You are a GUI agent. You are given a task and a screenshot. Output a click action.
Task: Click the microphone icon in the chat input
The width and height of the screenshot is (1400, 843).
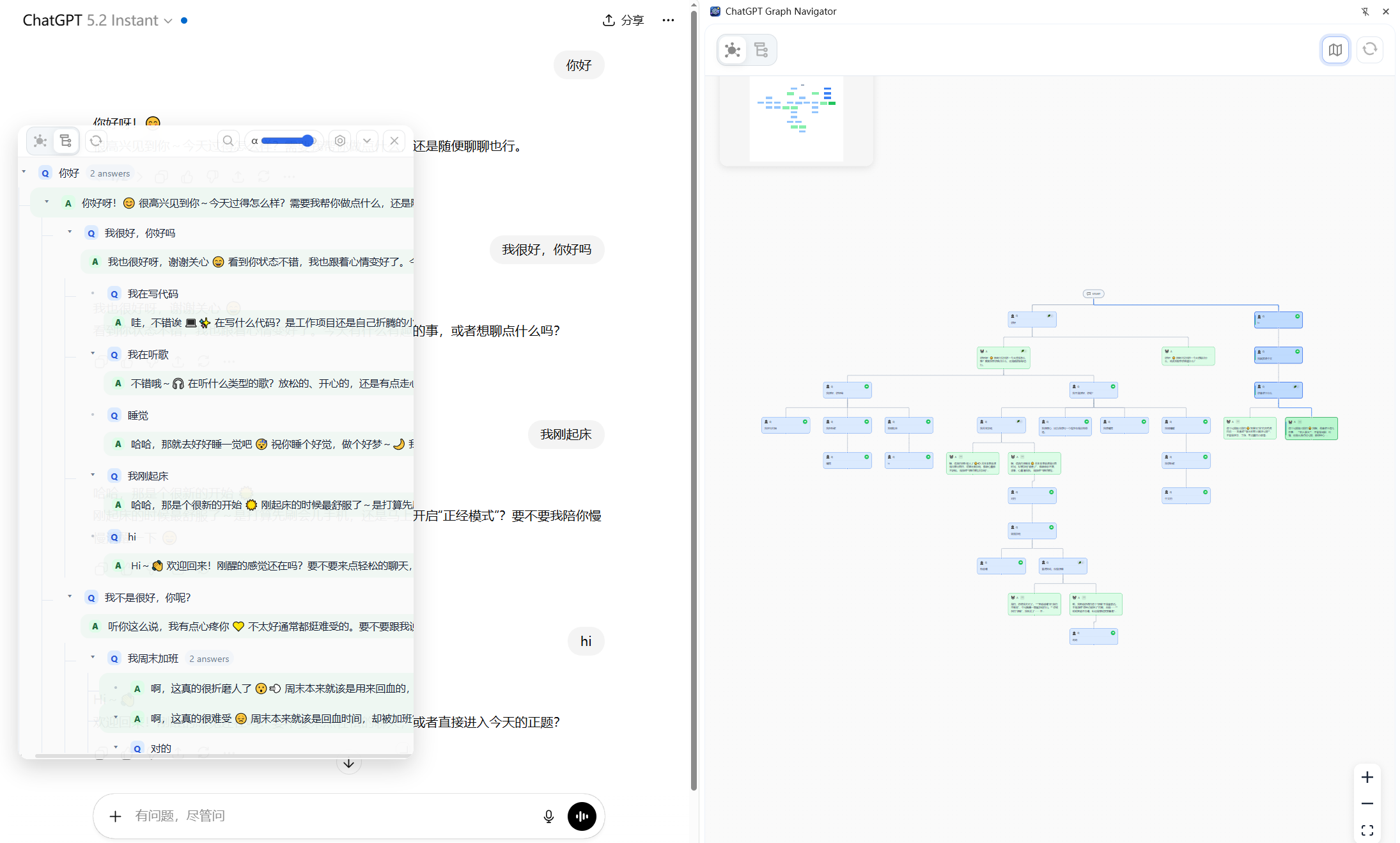[548, 816]
